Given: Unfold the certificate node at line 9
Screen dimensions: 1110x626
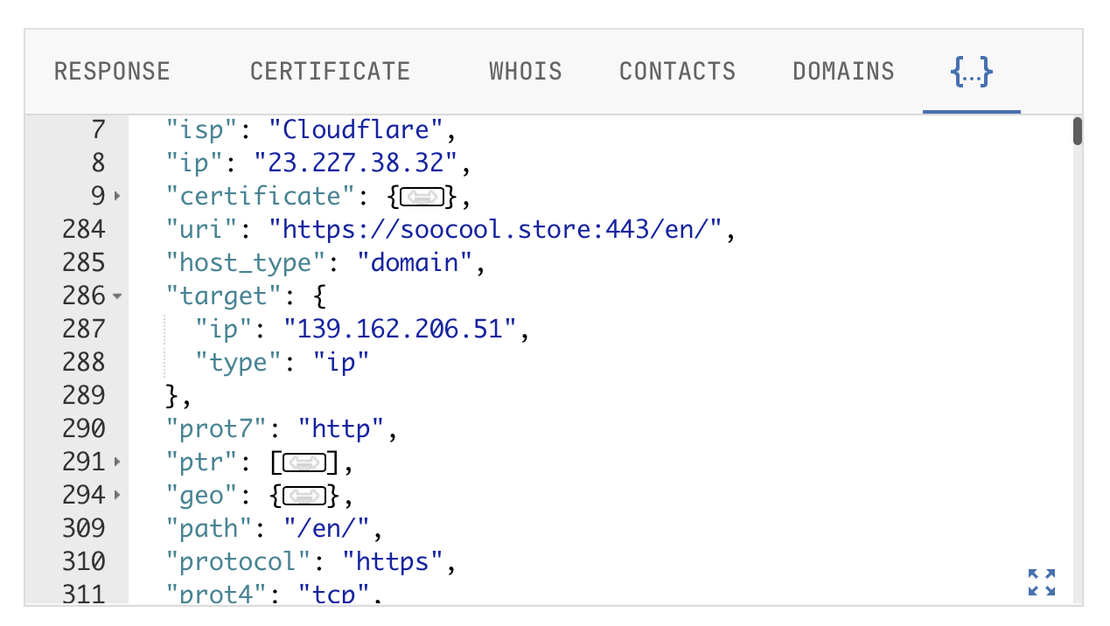Looking at the screenshot, I should 118,196.
